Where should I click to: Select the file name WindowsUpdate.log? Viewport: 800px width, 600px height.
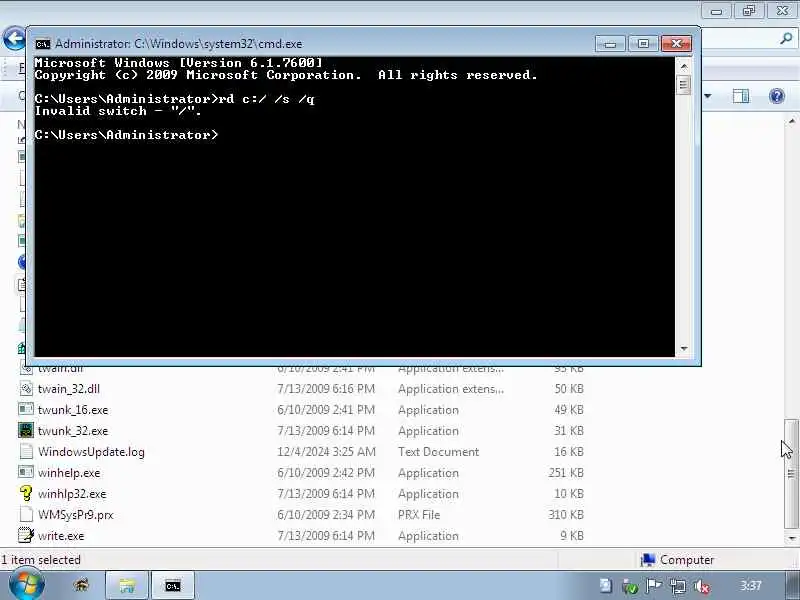(91, 452)
